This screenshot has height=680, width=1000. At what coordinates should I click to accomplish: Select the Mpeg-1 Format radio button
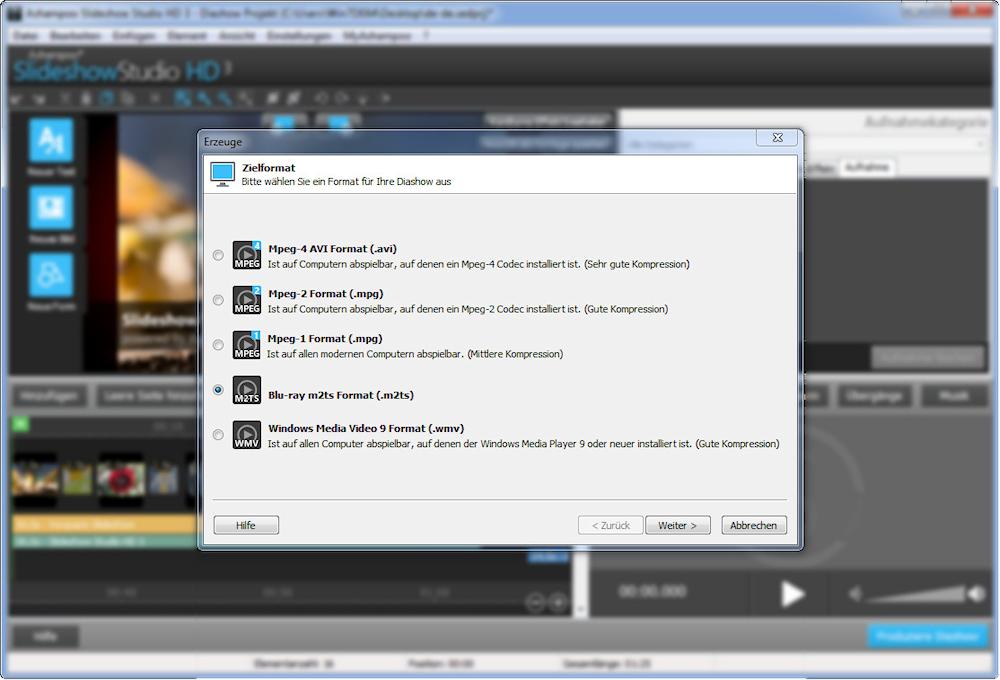click(218, 345)
